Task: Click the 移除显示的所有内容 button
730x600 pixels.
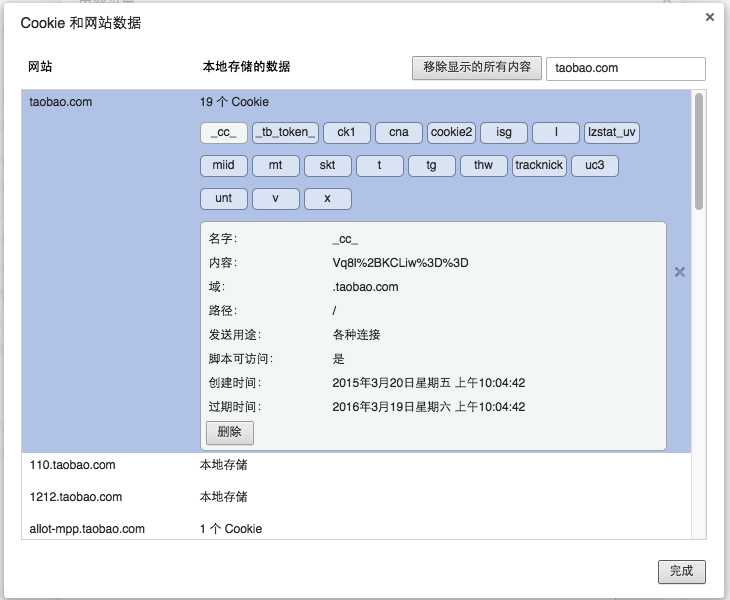Action: pyautogui.click(x=477, y=68)
